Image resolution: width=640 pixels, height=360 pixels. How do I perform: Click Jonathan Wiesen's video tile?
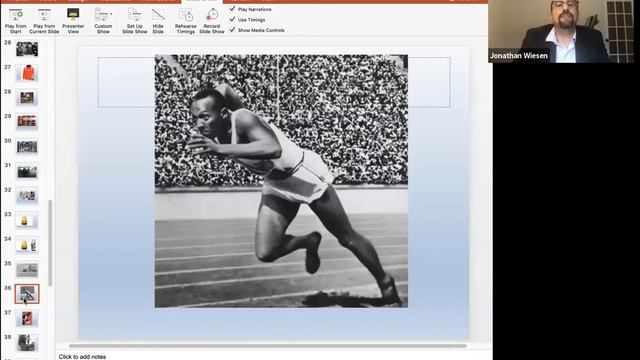coord(561,31)
